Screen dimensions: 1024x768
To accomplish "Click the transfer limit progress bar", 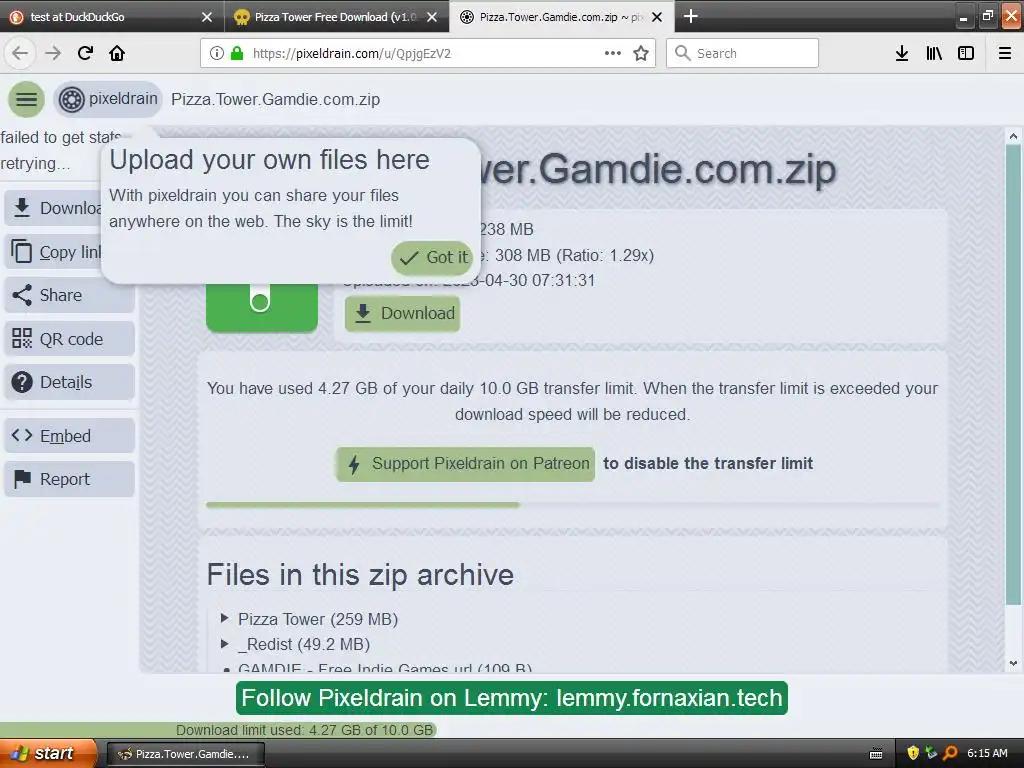I will pyautogui.click(x=573, y=505).
